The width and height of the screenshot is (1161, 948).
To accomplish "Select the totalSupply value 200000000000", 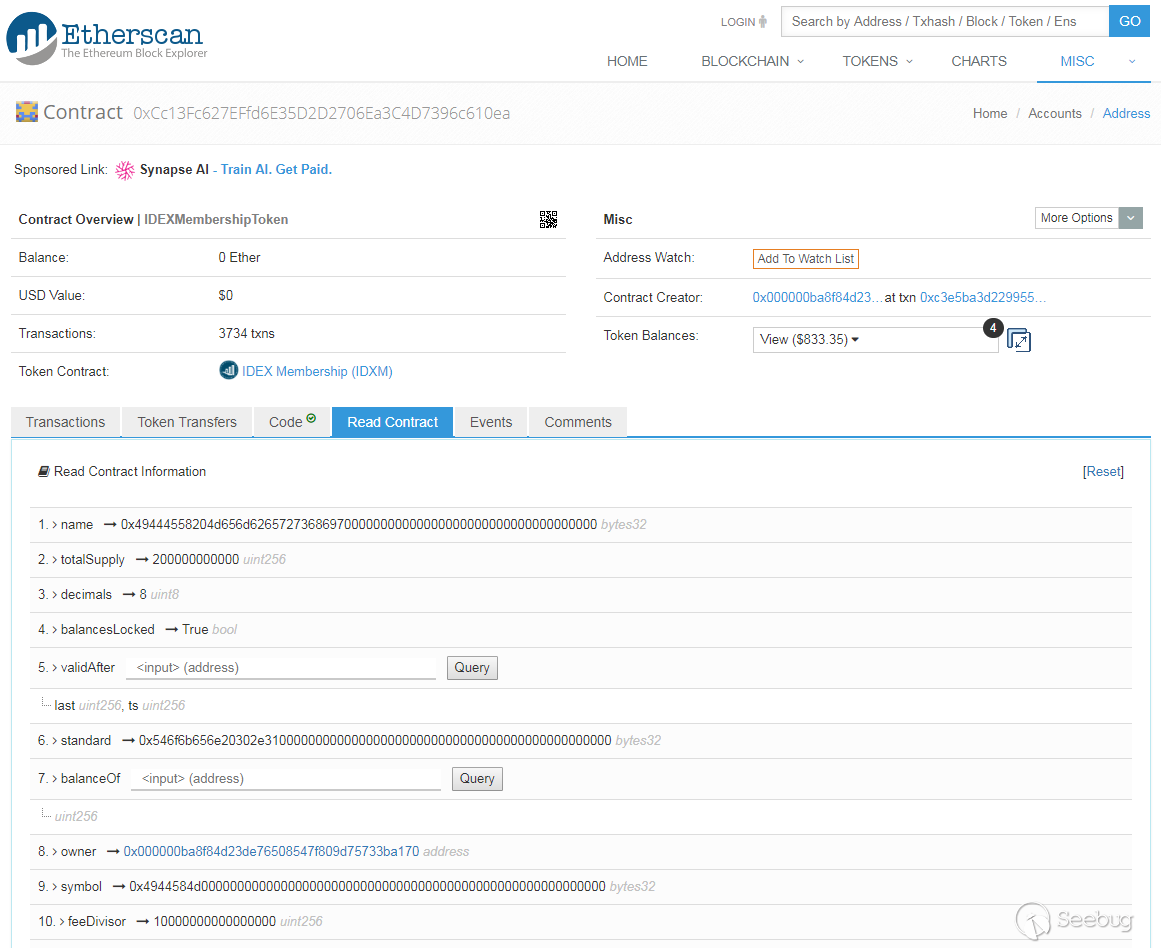I will [195, 560].
